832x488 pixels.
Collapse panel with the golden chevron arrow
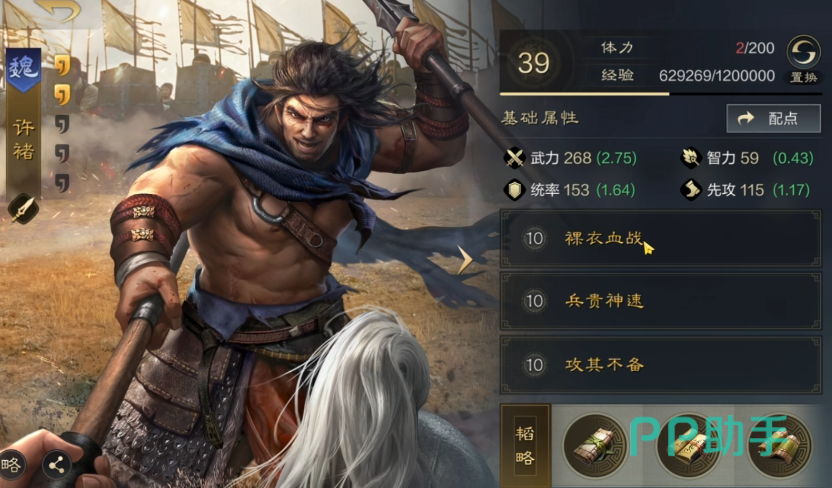click(x=465, y=260)
